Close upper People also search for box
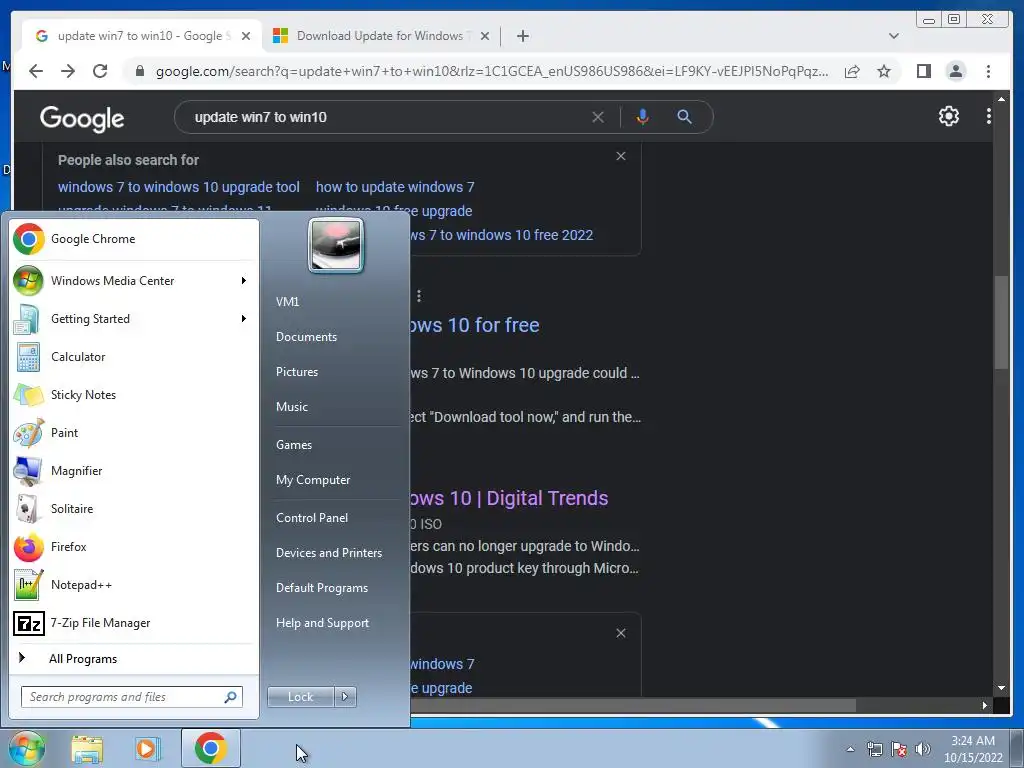This screenshot has width=1024, height=768. point(621,156)
